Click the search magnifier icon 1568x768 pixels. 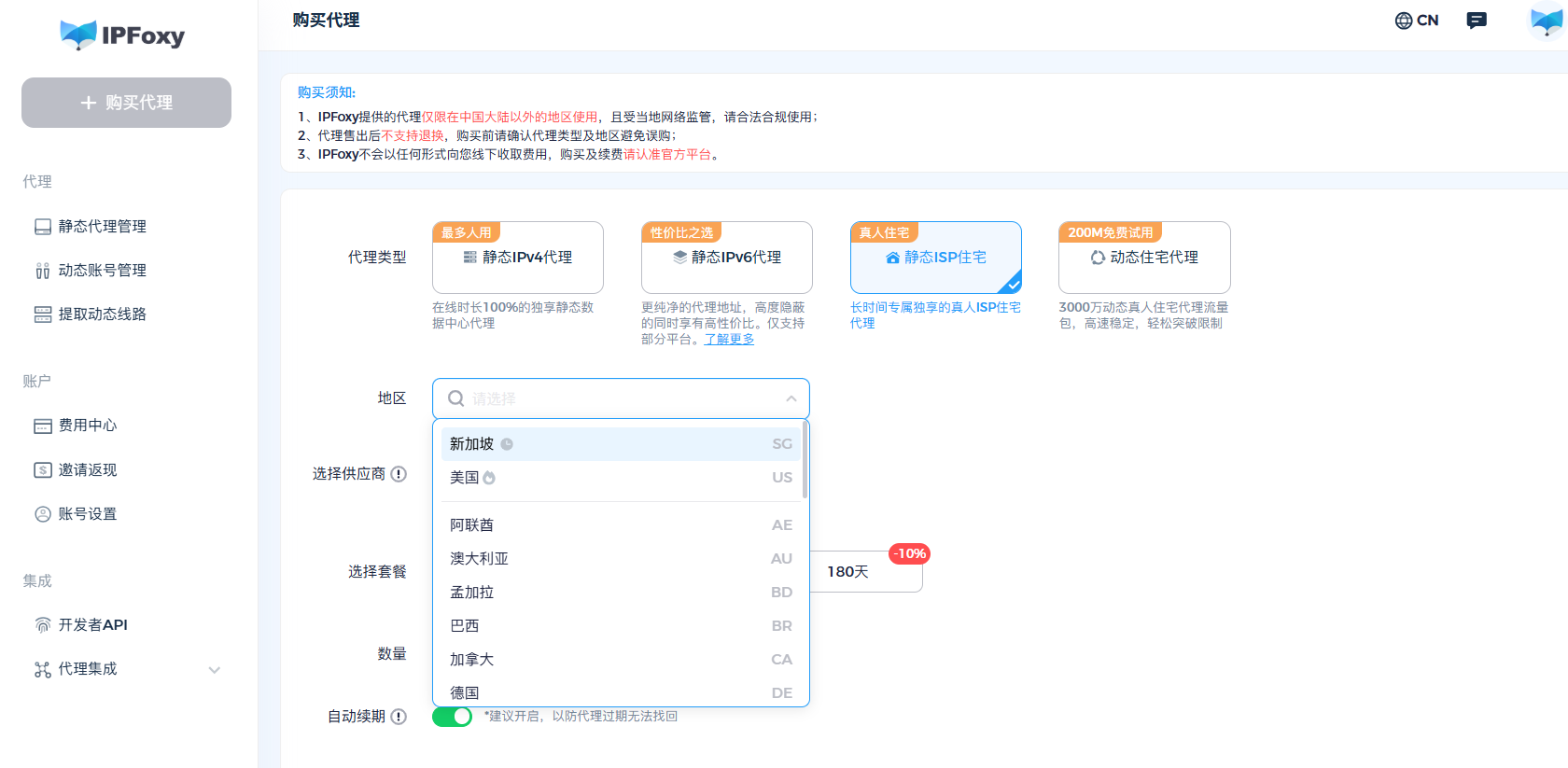[456, 398]
